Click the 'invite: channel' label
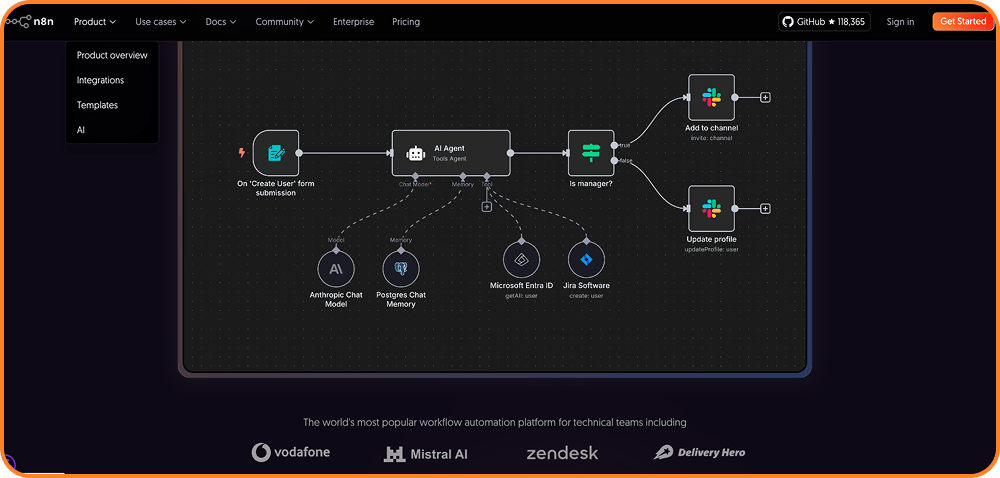This screenshot has height=478, width=1000. [x=711, y=138]
